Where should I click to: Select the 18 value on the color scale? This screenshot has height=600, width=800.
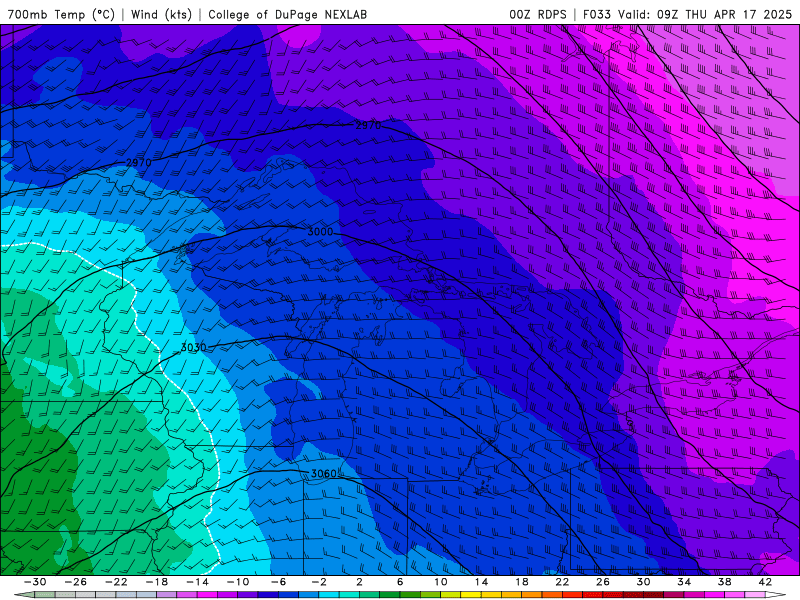coord(522,582)
